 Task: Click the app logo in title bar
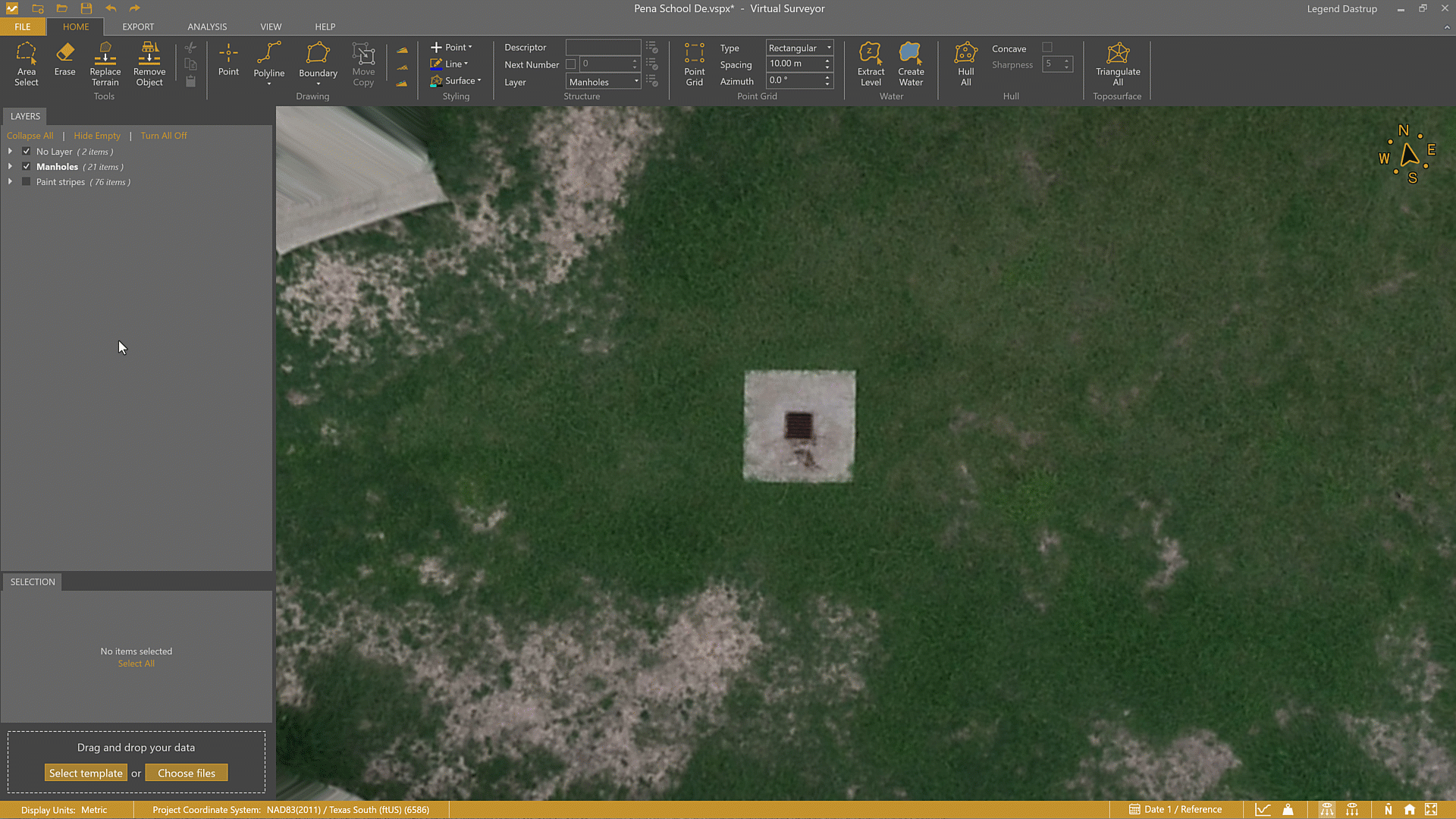click(x=12, y=8)
